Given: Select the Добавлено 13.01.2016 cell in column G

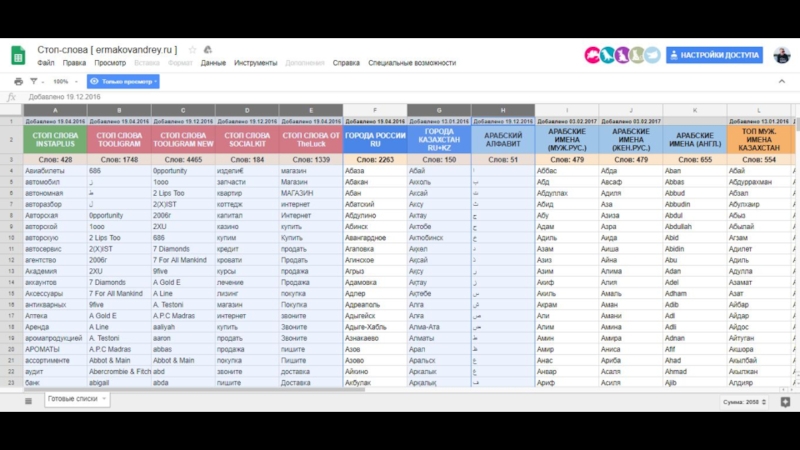Looking at the screenshot, I should (439, 121).
